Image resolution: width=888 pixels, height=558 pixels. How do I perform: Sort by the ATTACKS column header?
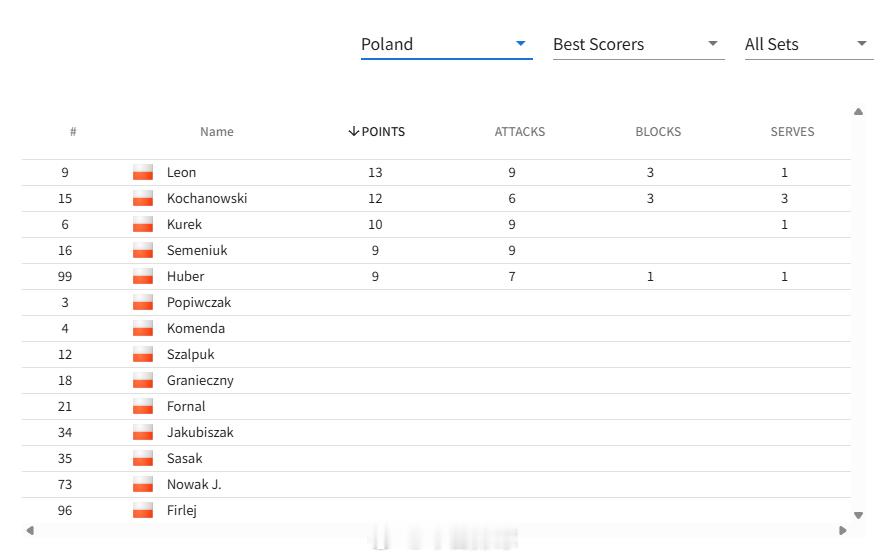pos(519,132)
